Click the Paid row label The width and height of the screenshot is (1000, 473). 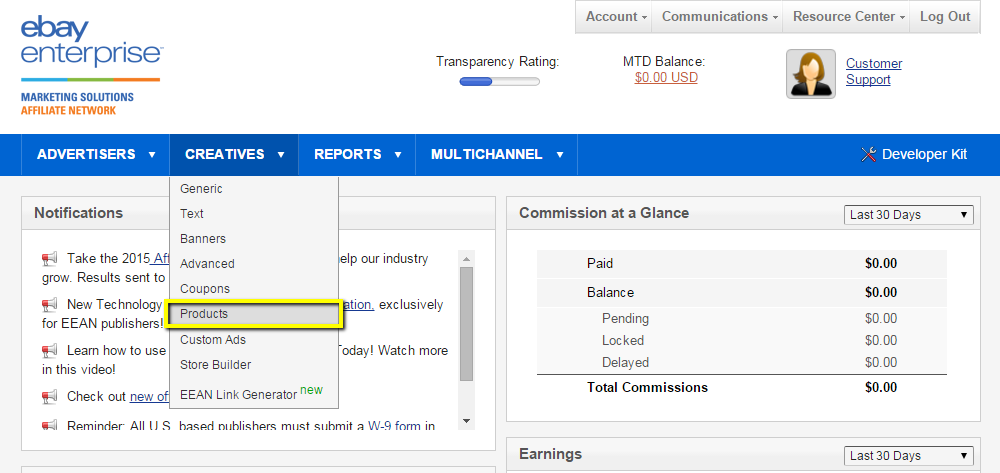click(x=600, y=263)
